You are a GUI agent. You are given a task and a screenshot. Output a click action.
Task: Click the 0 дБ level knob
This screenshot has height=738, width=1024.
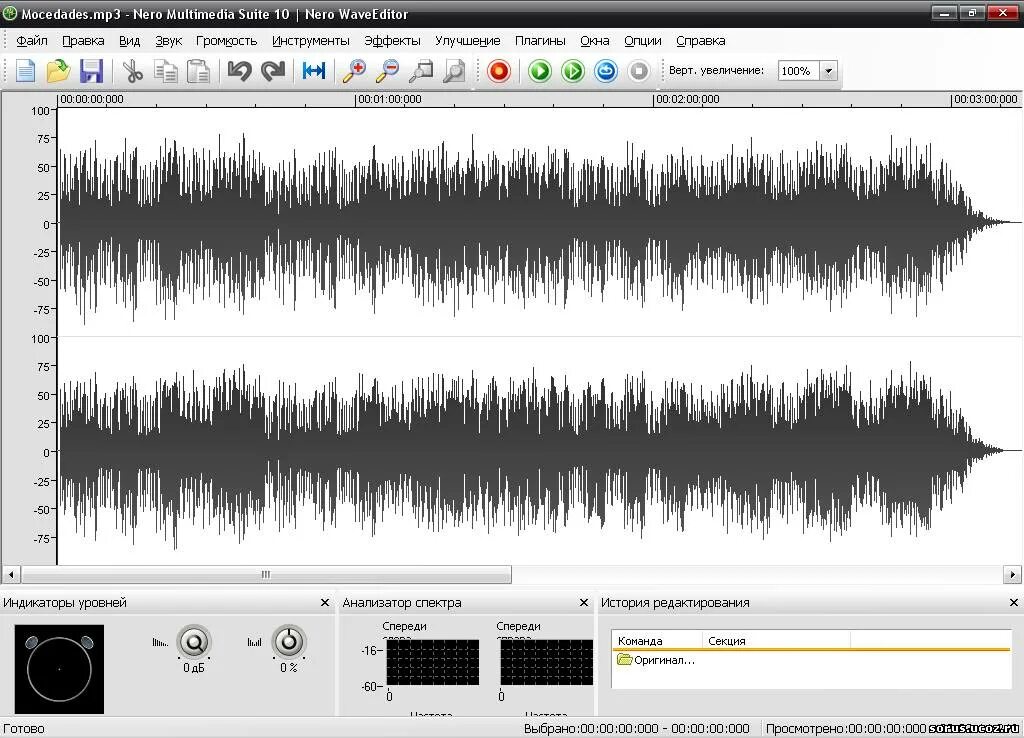click(x=193, y=643)
